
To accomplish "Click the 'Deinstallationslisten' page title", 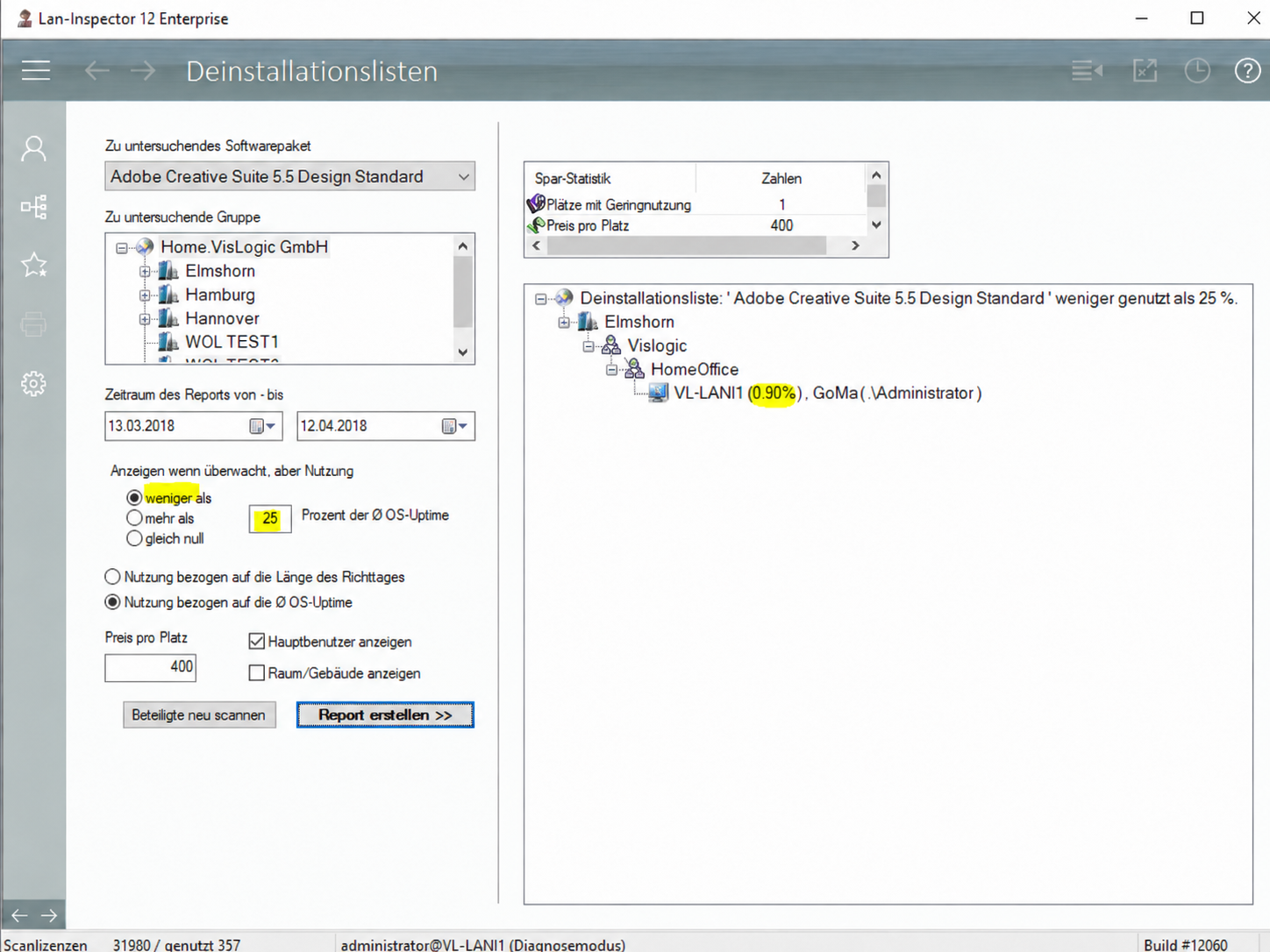I will point(311,71).
